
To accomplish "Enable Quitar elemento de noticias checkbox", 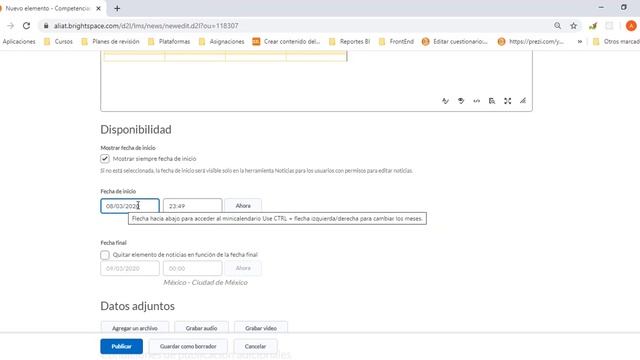I will click(105, 255).
